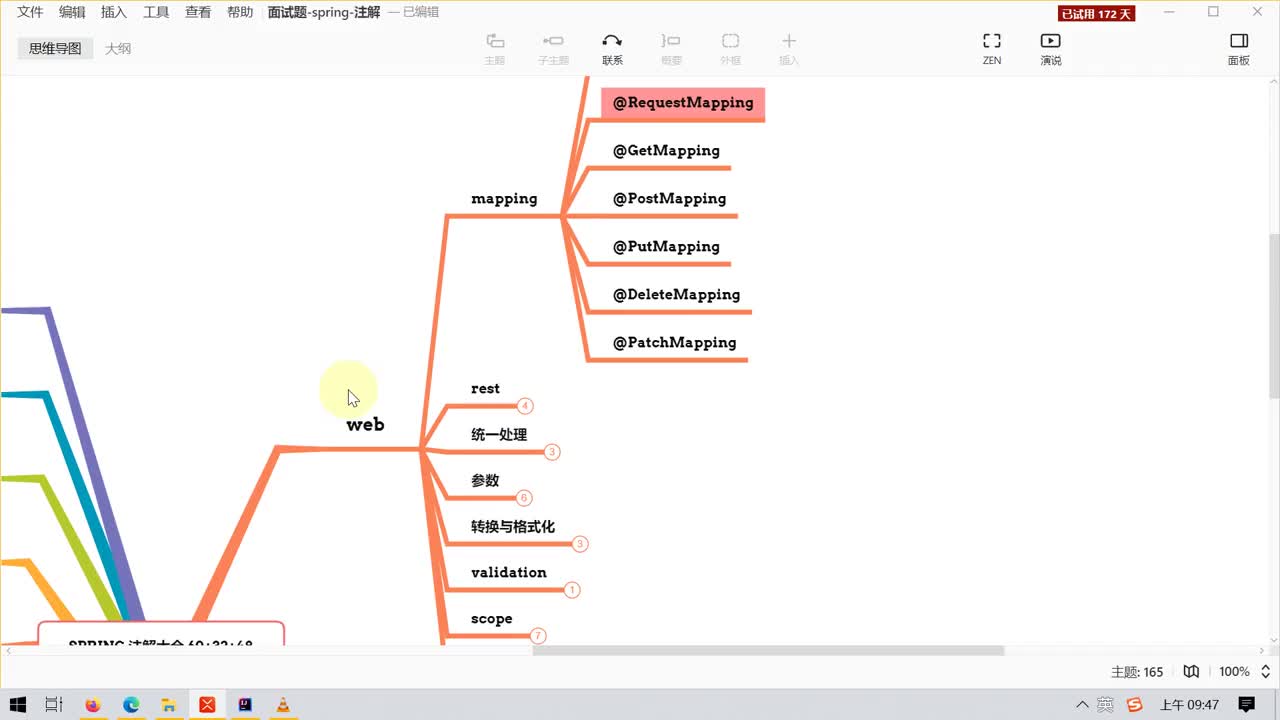
Task: Select the @DeleteMapping node
Action: coord(676,295)
